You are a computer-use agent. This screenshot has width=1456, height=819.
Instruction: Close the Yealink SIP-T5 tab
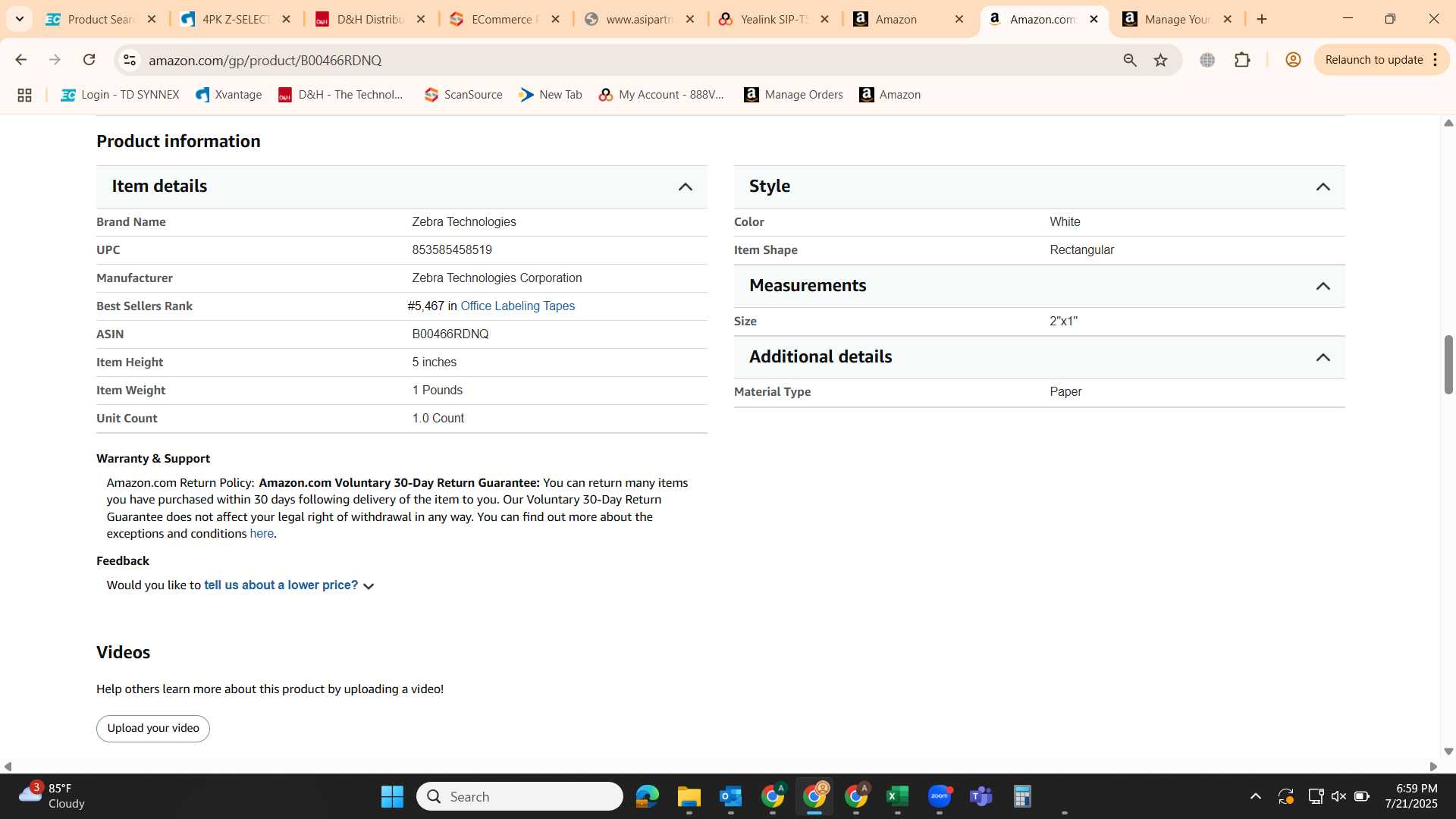(825, 19)
